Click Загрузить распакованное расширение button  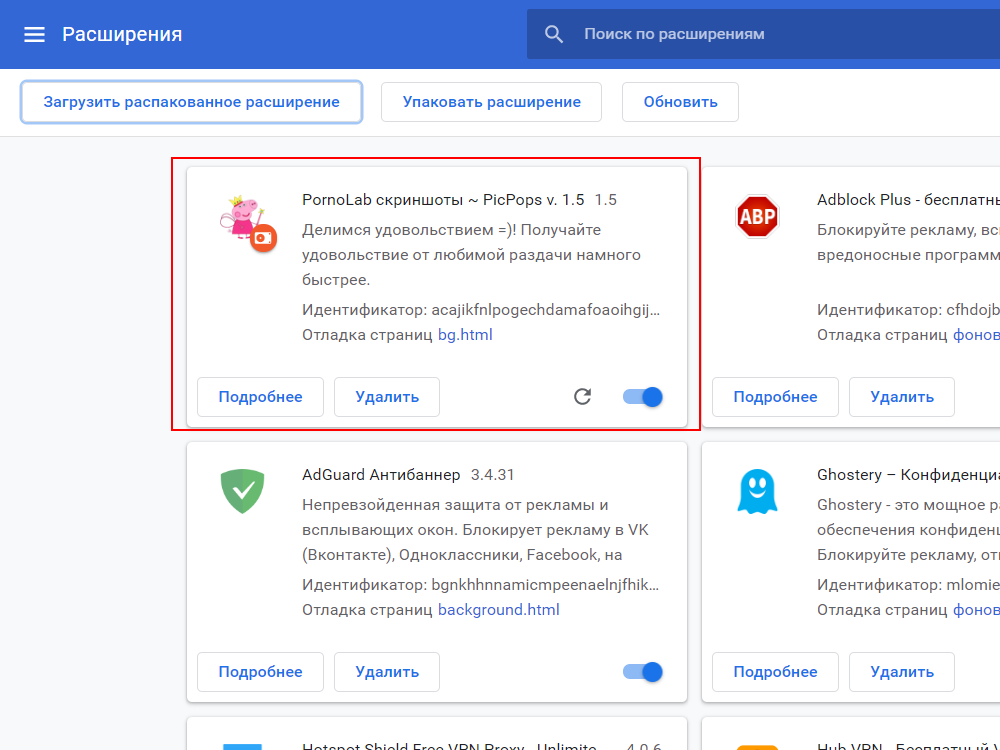(191, 102)
